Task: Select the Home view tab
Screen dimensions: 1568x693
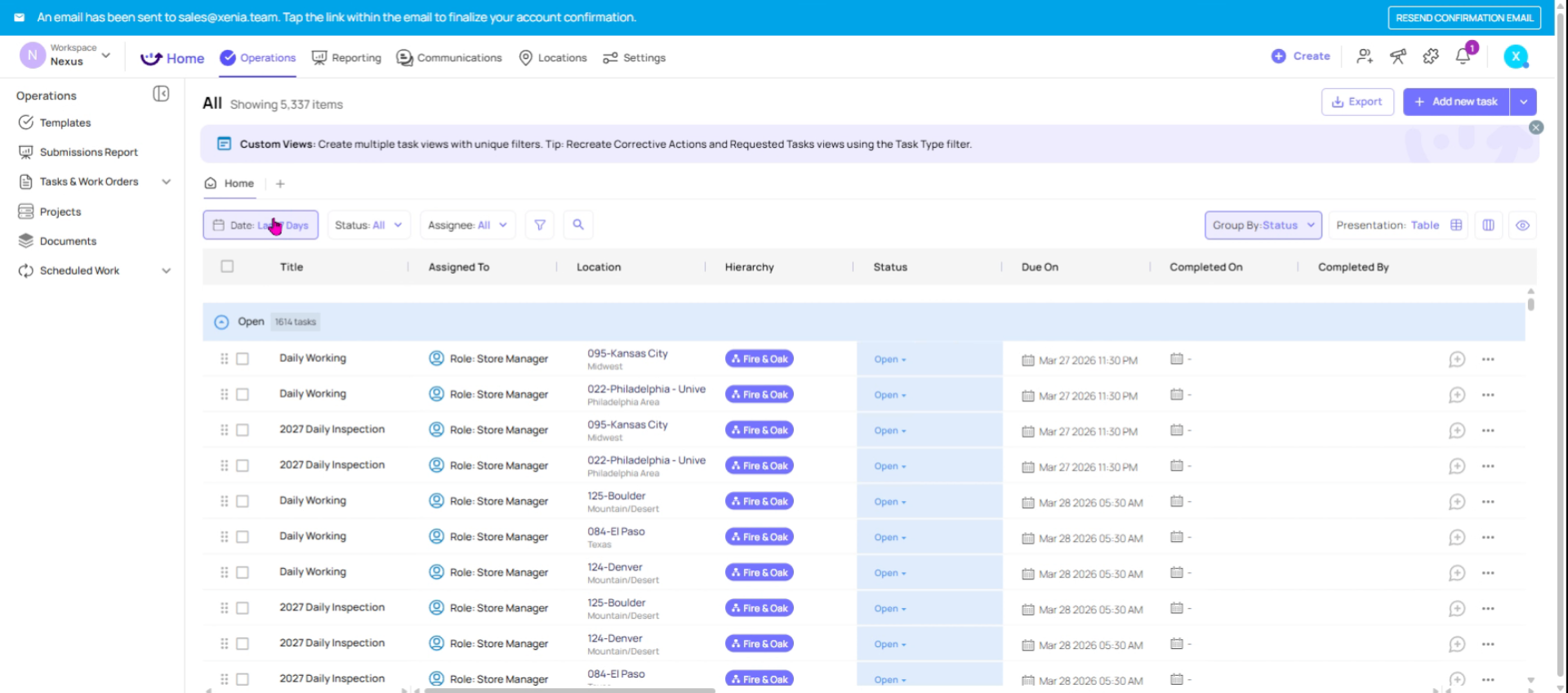Action: pyautogui.click(x=229, y=183)
